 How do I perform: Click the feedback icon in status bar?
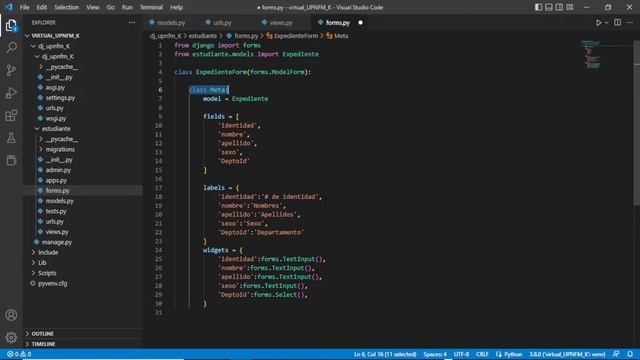[x=616, y=354]
